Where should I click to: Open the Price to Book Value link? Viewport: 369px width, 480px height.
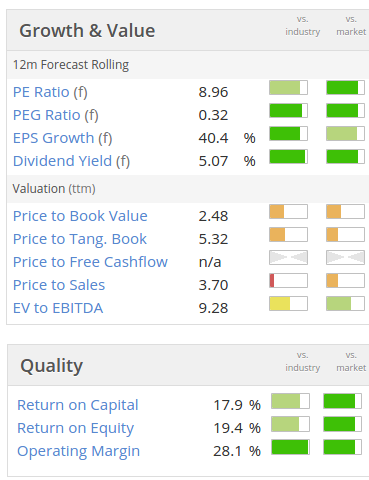click(x=80, y=216)
